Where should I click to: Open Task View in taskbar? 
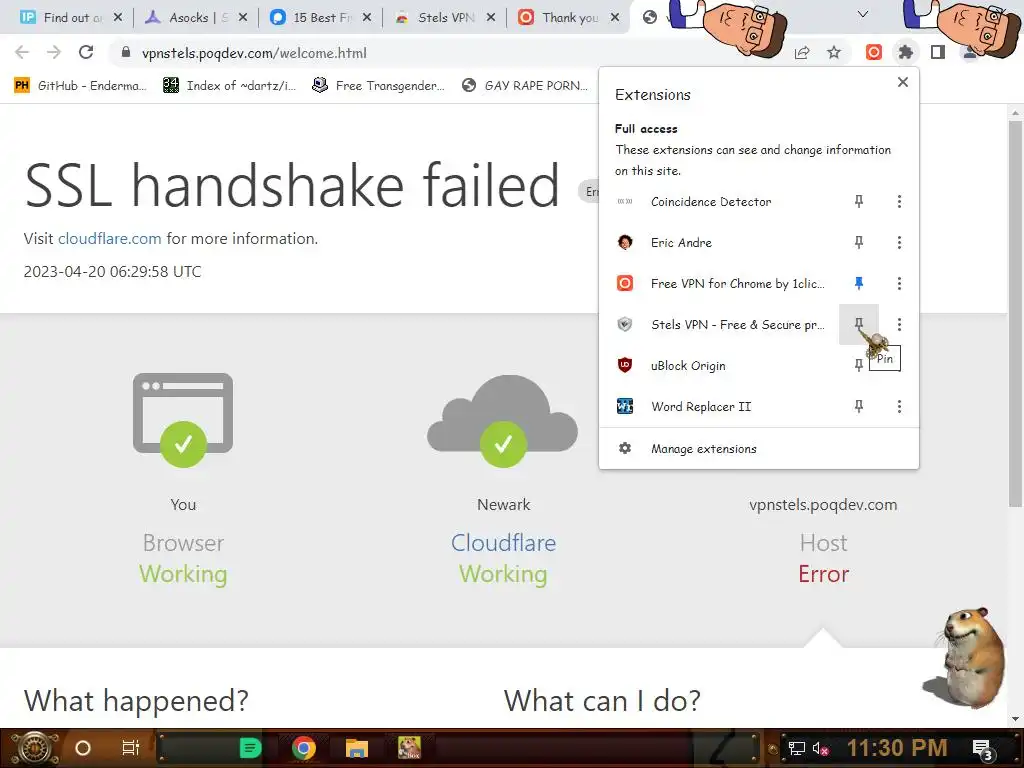(x=131, y=748)
